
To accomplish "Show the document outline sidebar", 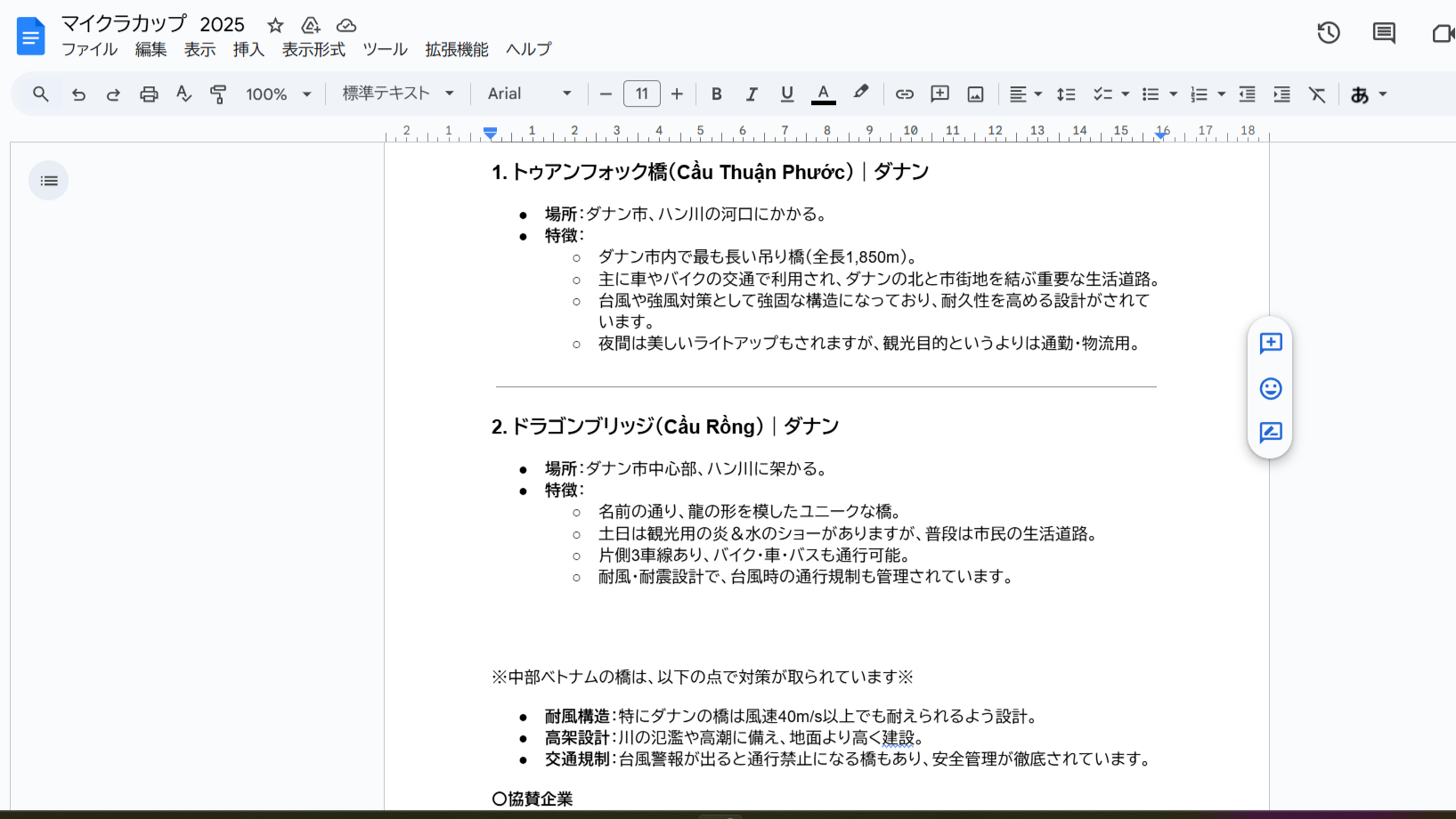I will pyautogui.click(x=49, y=181).
